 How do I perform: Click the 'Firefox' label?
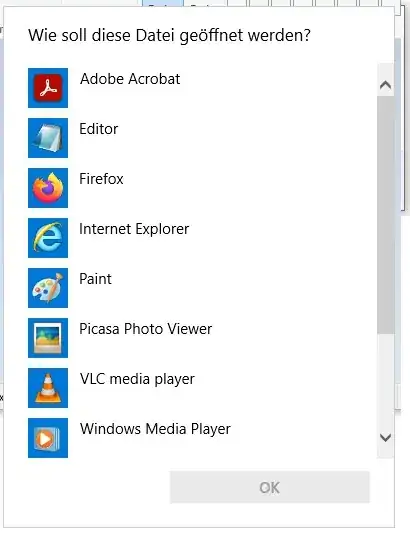pos(101,179)
